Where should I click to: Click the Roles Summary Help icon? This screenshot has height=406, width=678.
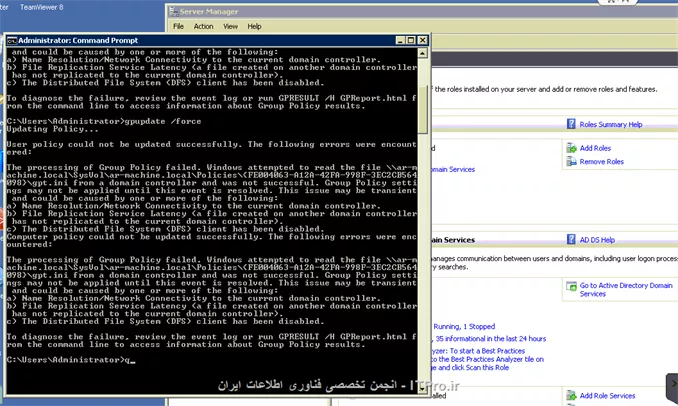571,124
